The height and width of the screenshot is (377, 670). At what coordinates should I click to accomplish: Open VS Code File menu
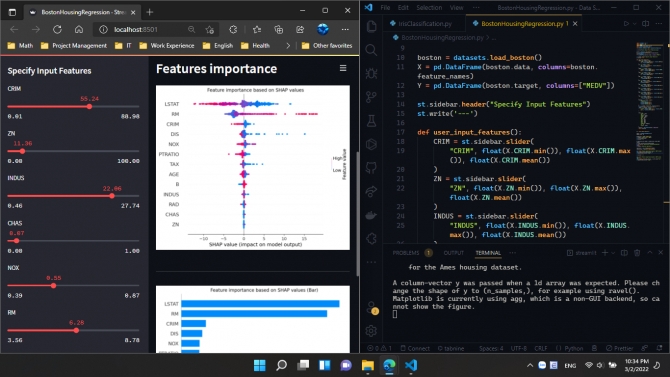tap(385, 8)
